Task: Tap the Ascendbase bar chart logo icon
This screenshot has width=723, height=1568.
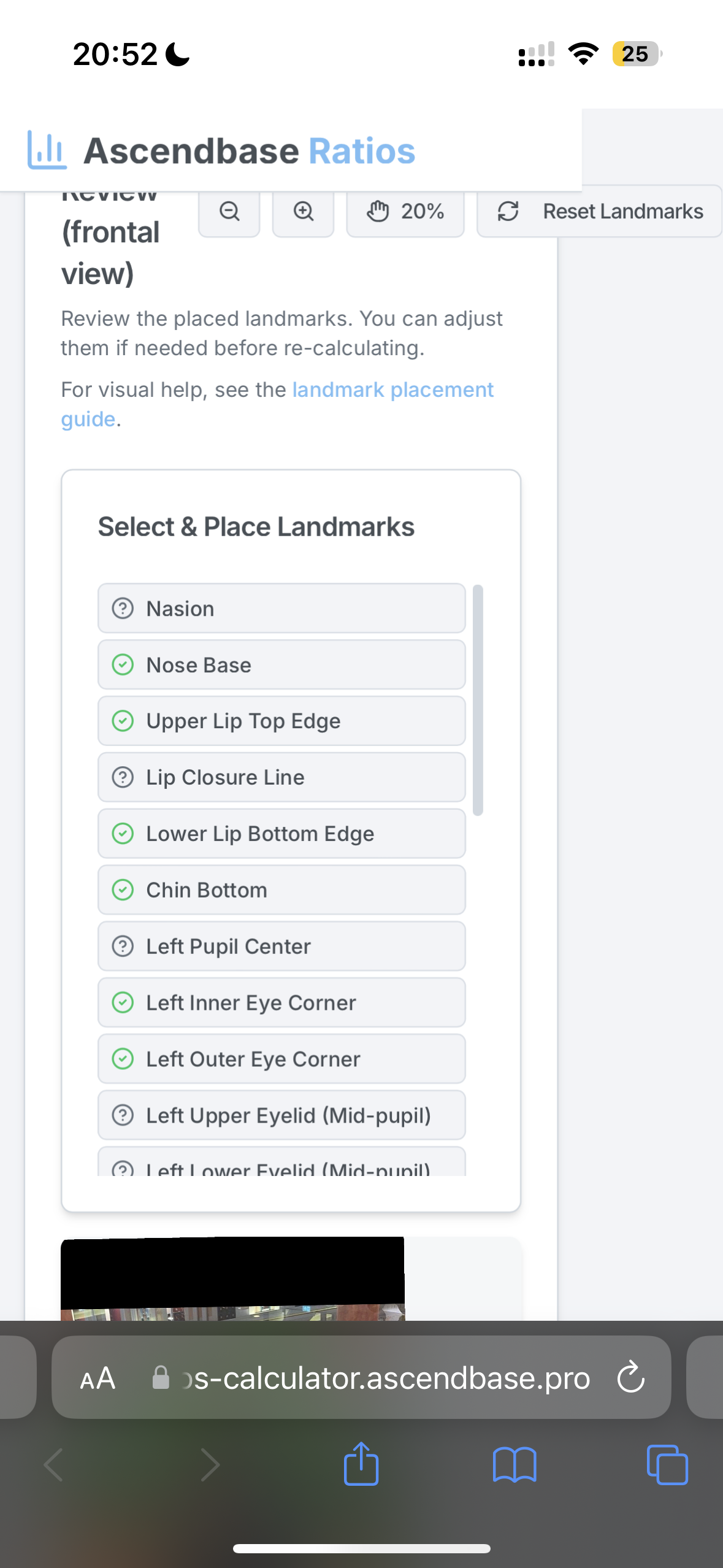Action: coord(47,150)
